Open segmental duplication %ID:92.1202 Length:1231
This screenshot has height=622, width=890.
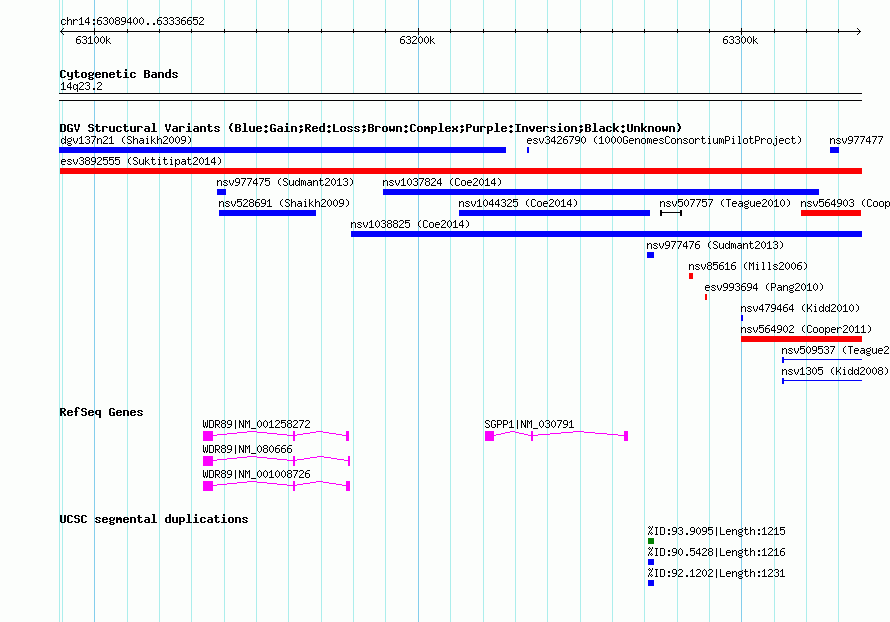pyautogui.click(x=716, y=573)
